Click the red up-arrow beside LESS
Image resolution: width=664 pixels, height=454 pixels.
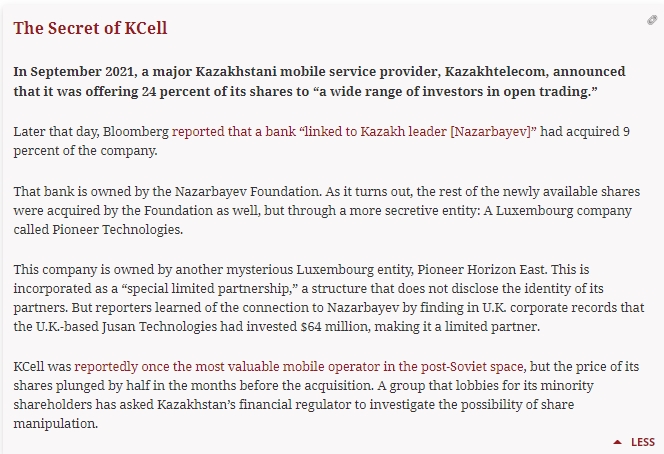tap(618, 442)
